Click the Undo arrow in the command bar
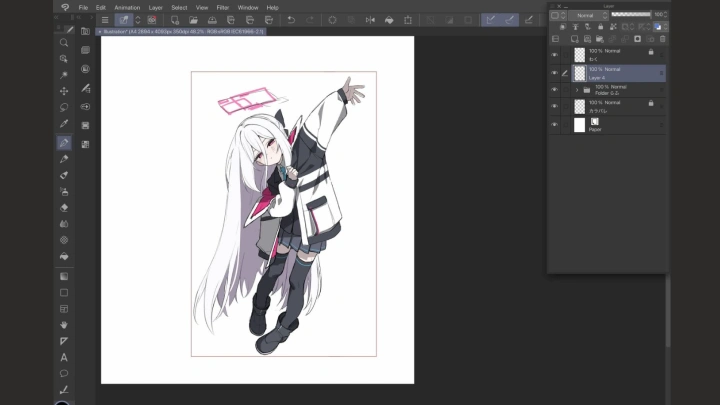 pyautogui.click(x=291, y=19)
